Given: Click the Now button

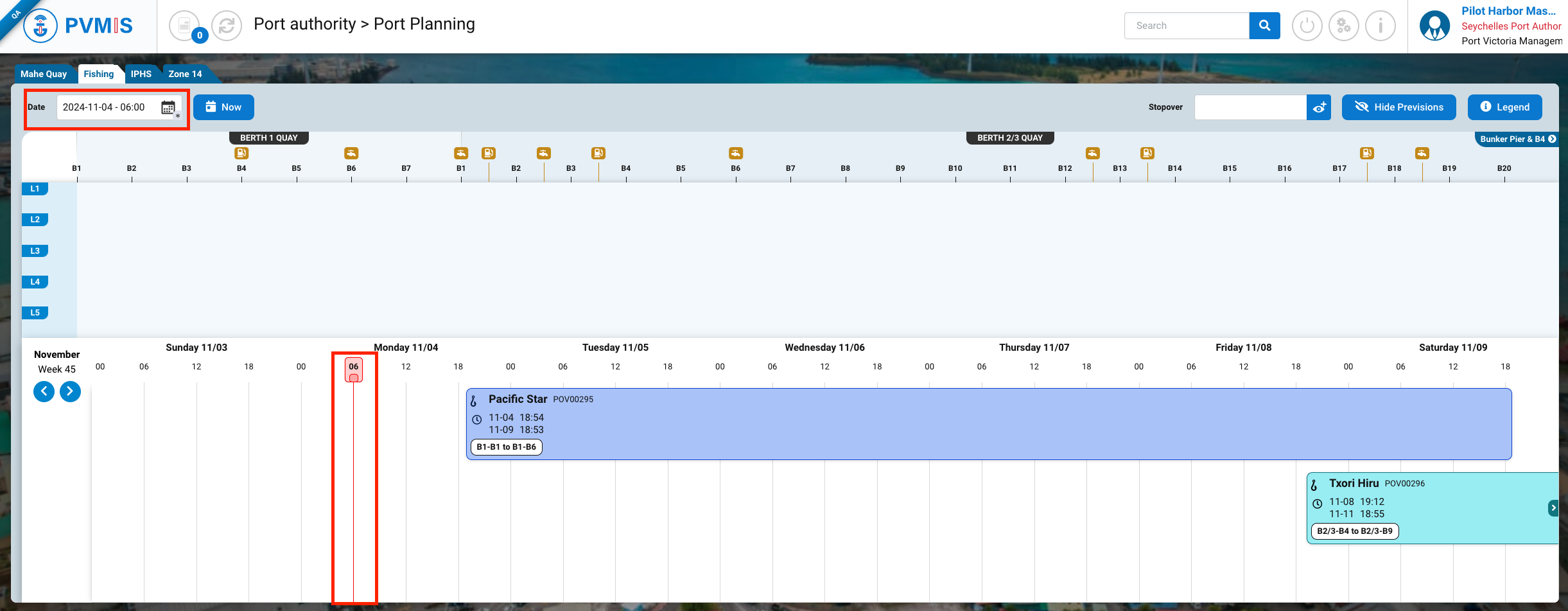Looking at the screenshot, I should [x=223, y=107].
